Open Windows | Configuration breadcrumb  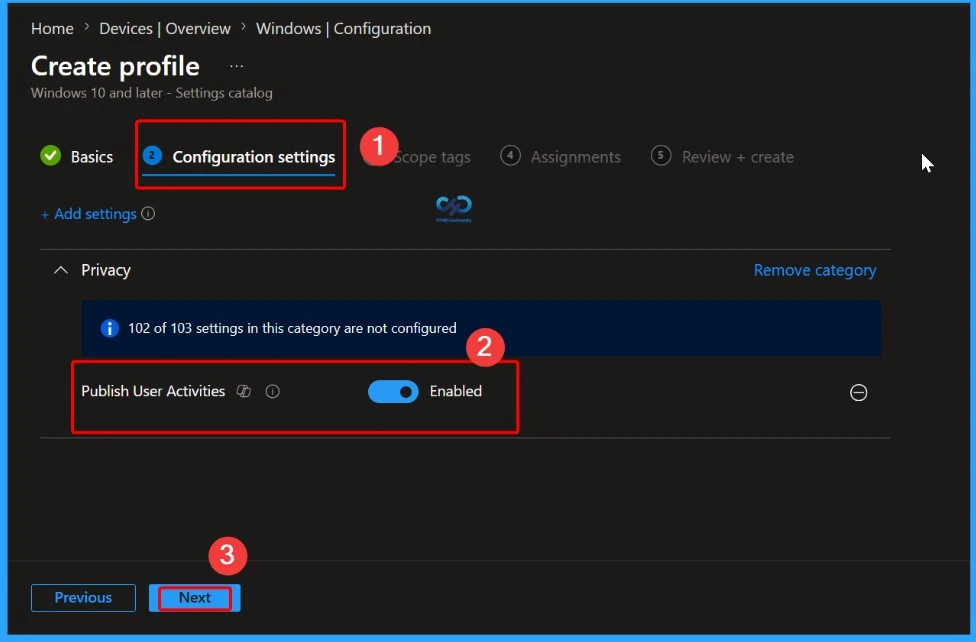(x=344, y=29)
